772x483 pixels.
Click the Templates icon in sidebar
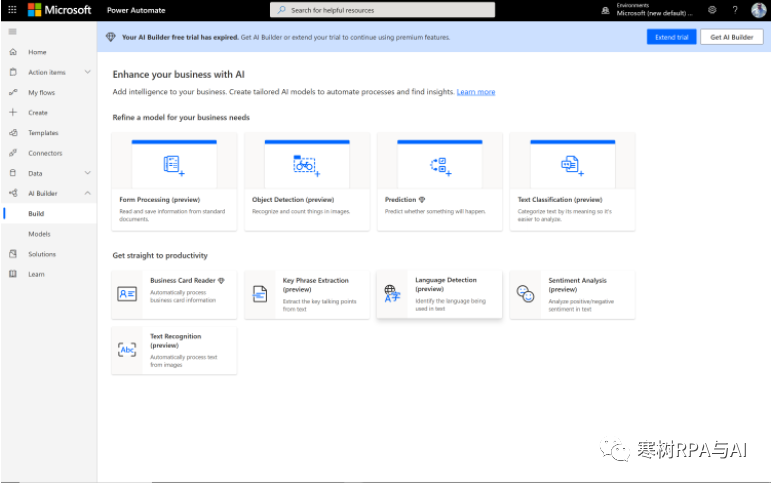pos(13,132)
